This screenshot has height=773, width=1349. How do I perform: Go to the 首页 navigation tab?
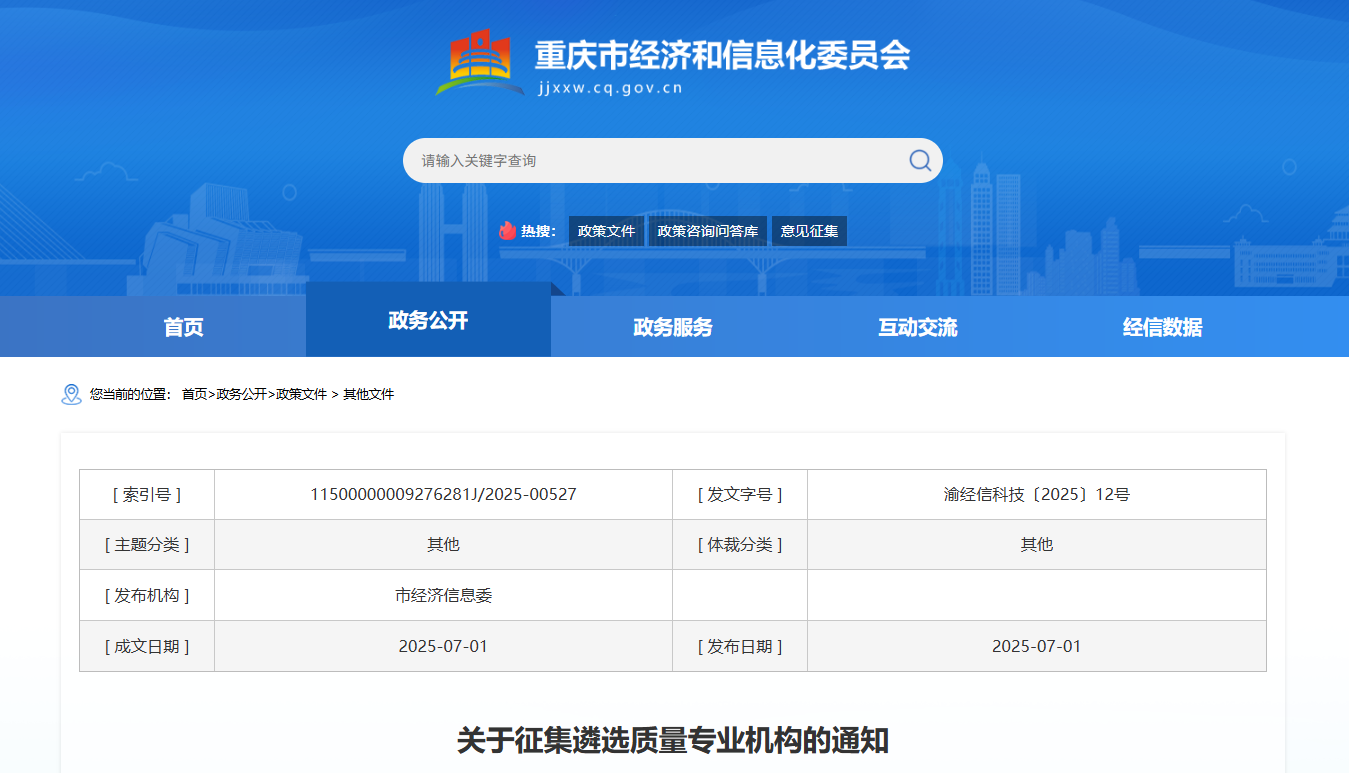pyautogui.click(x=183, y=327)
